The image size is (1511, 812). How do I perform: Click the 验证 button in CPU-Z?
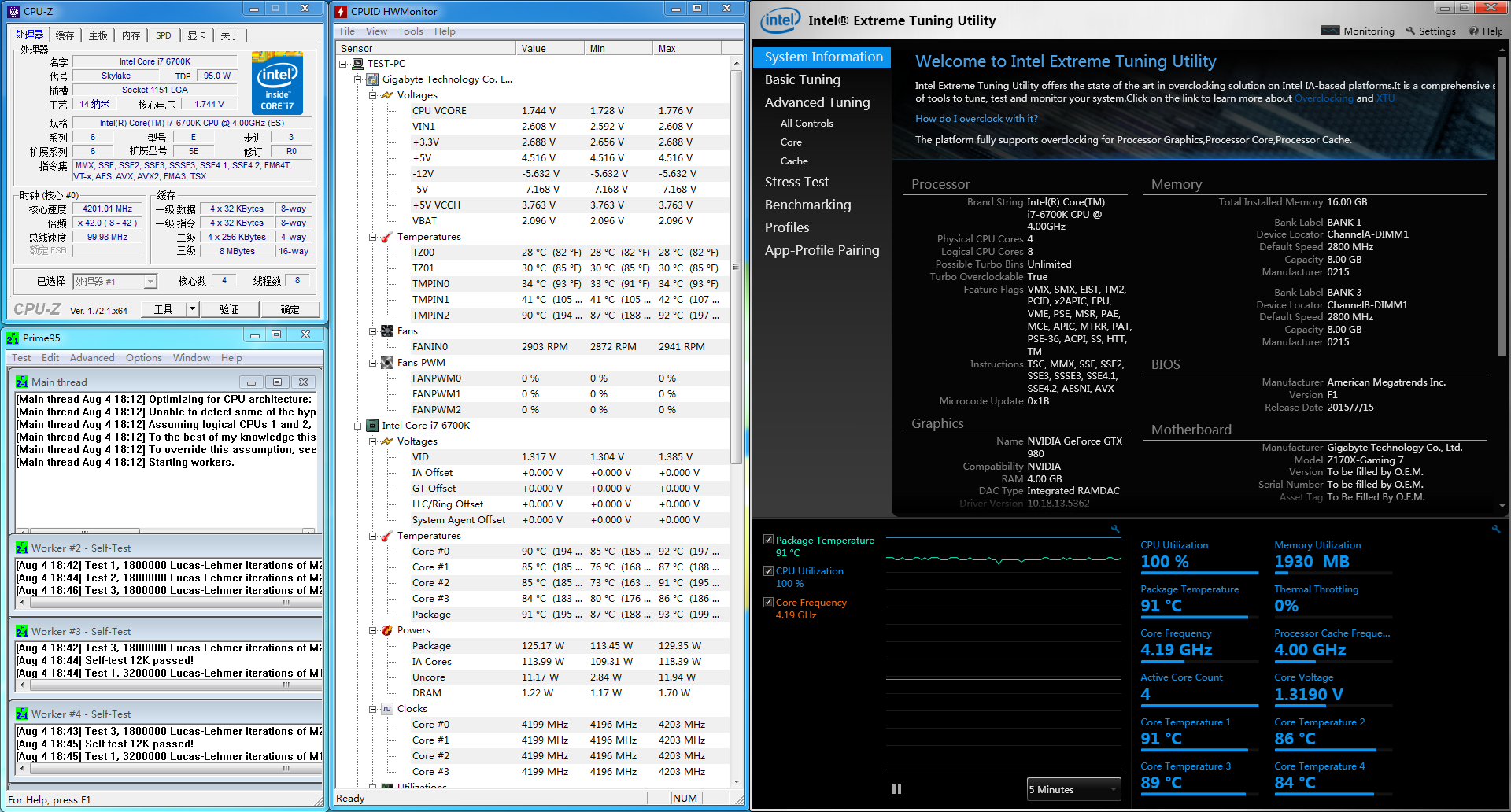click(x=229, y=309)
